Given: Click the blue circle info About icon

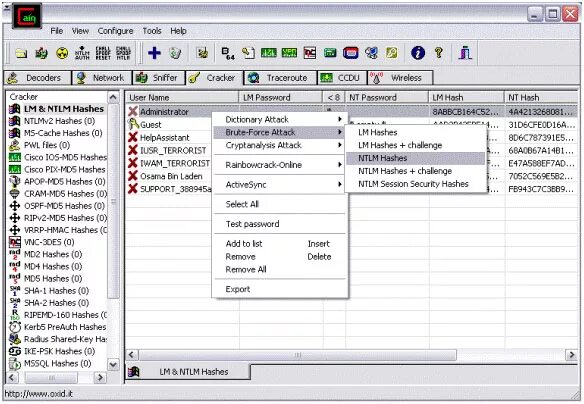Looking at the screenshot, I should pos(418,53).
